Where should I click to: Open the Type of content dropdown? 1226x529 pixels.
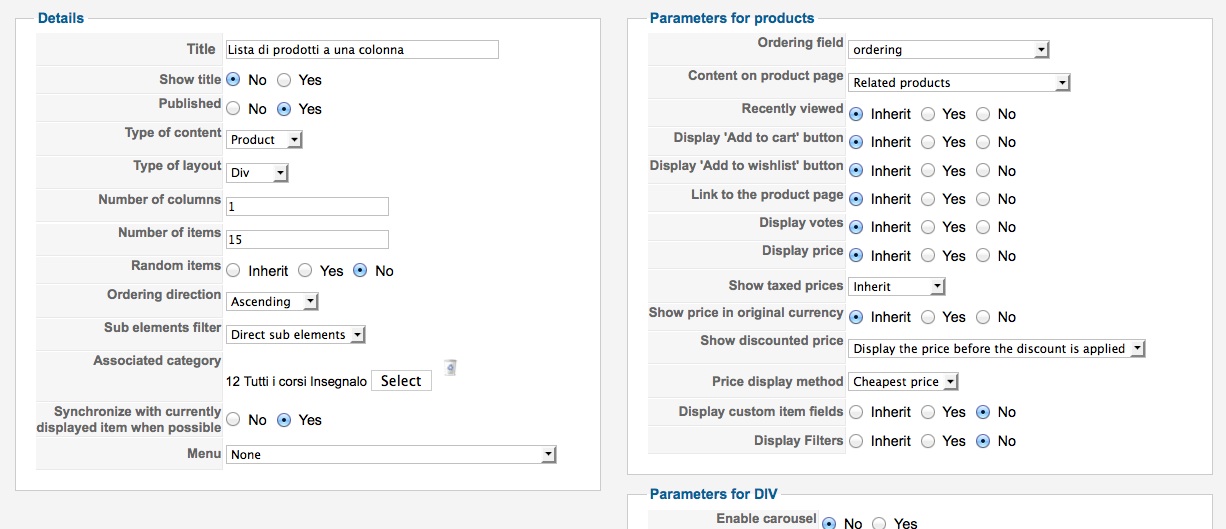264,140
